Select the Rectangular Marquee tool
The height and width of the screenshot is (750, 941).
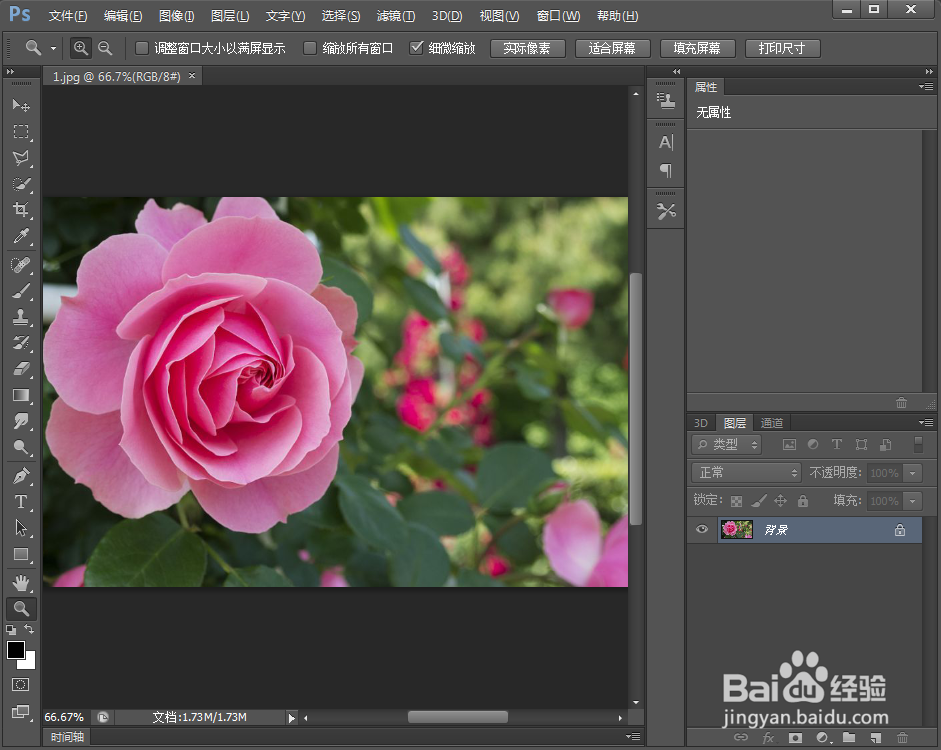(21, 131)
